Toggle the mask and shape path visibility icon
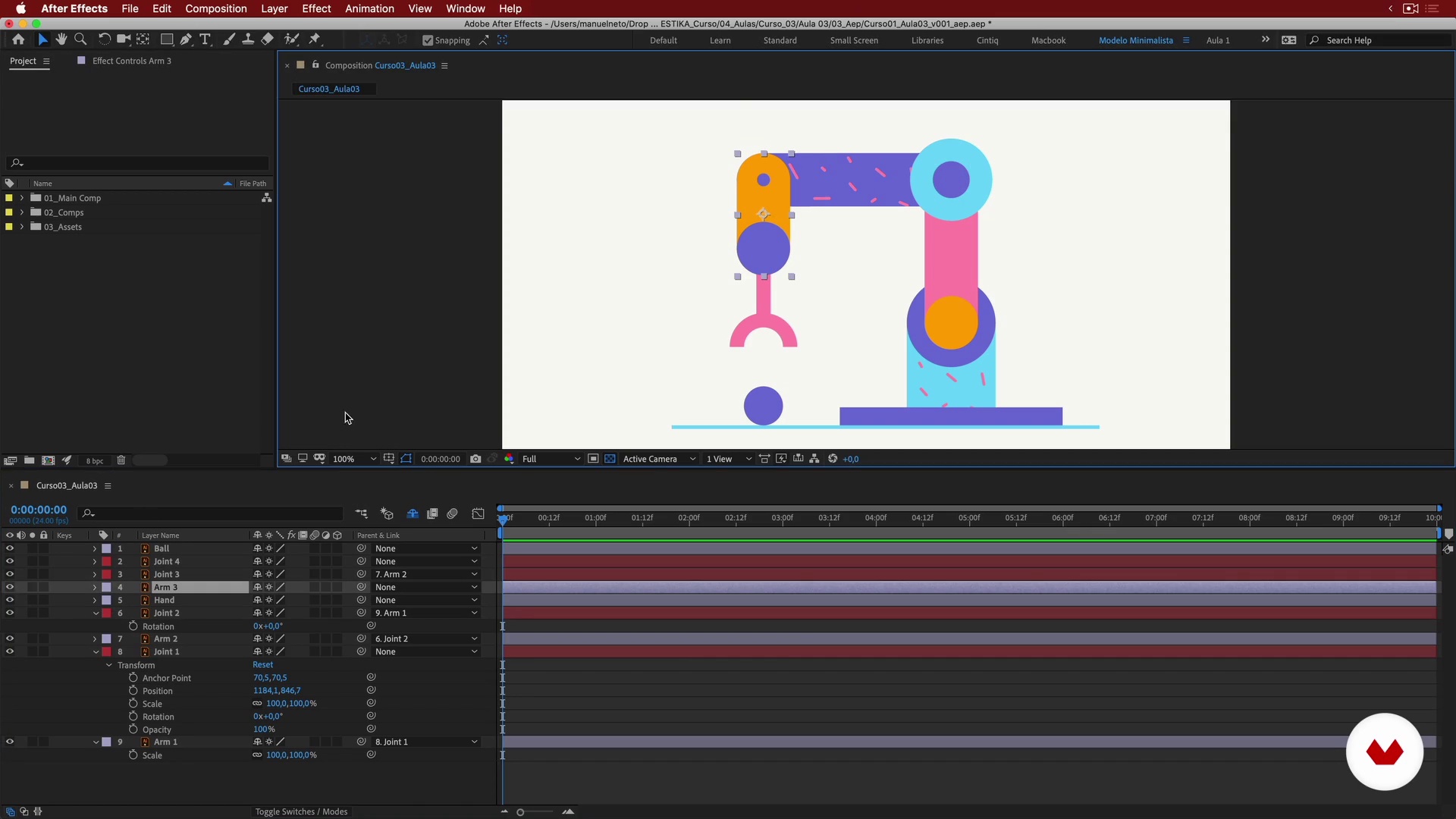The image size is (1456, 819). [406, 459]
